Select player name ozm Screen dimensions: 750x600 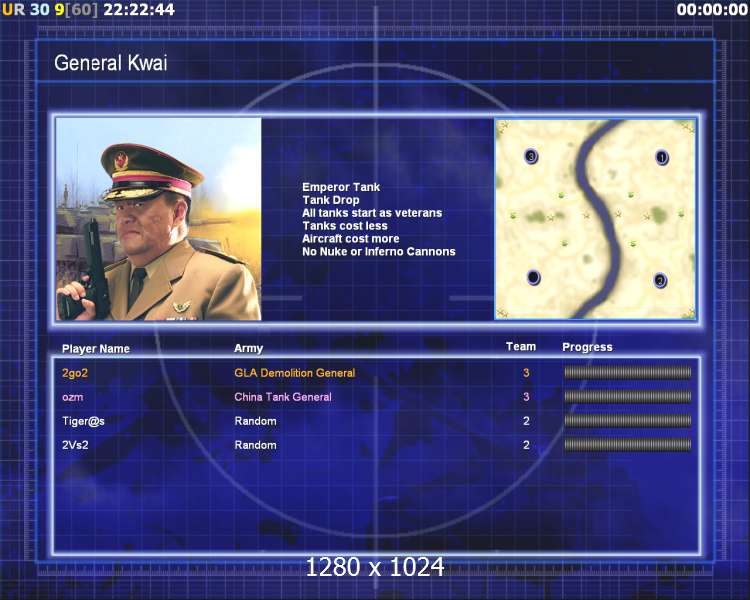pos(72,397)
